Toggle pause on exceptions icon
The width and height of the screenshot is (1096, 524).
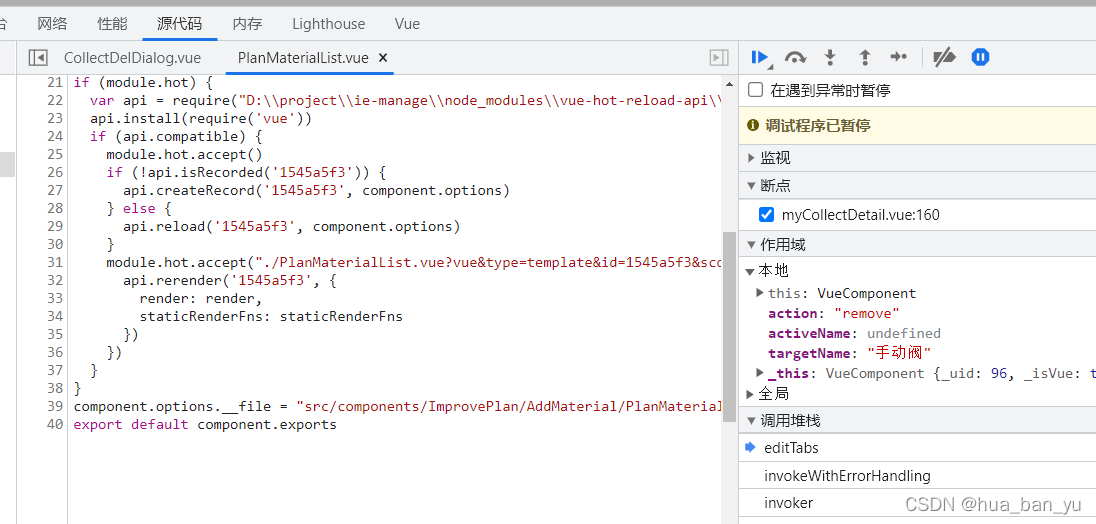coord(981,57)
